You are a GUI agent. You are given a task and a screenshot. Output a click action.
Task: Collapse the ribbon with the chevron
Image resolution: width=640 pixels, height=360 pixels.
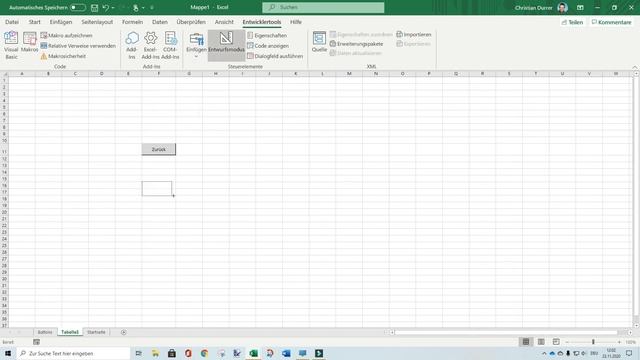pyautogui.click(x=635, y=67)
